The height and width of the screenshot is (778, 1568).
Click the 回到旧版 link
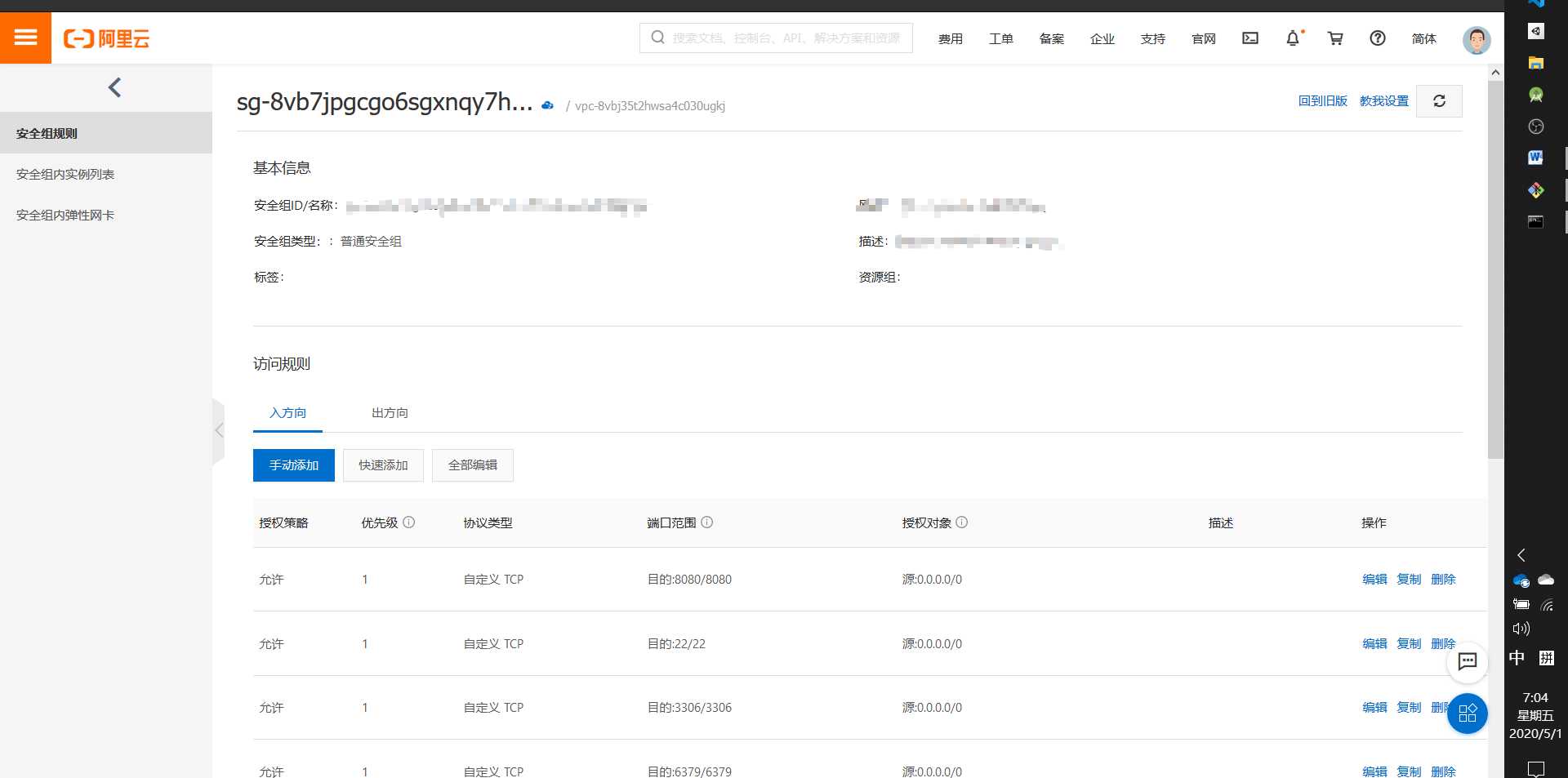1323,101
